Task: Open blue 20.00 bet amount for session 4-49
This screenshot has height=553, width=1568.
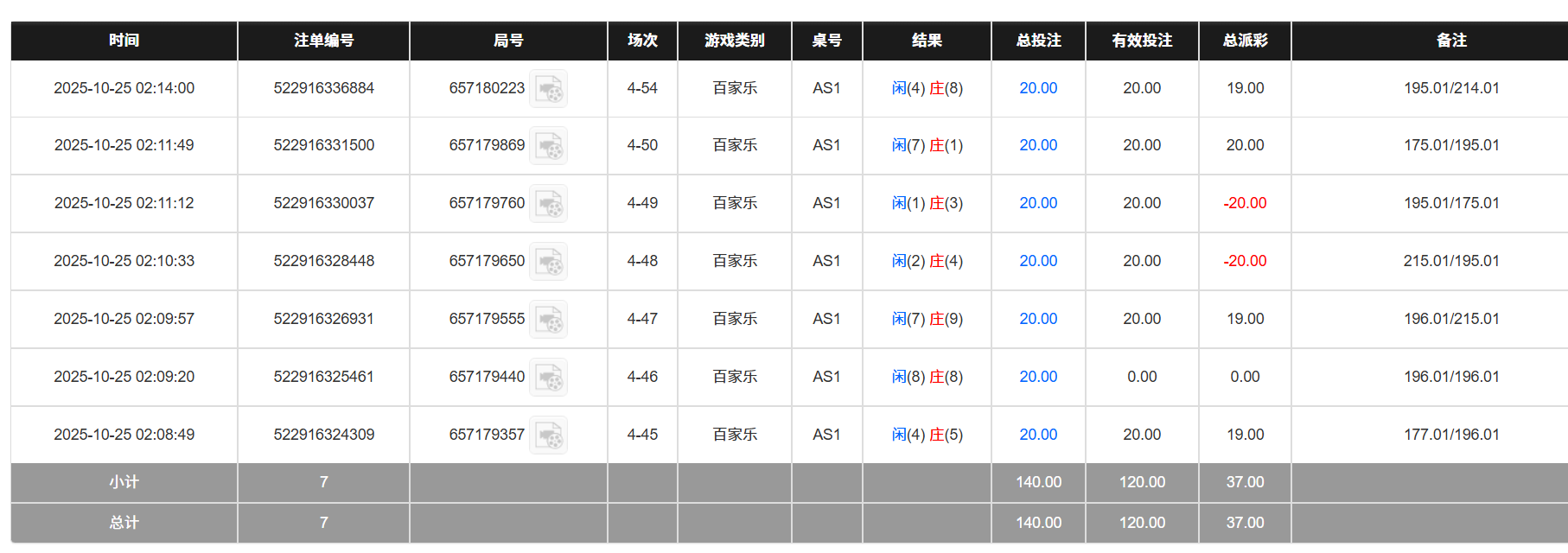Action: tap(1038, 203)
